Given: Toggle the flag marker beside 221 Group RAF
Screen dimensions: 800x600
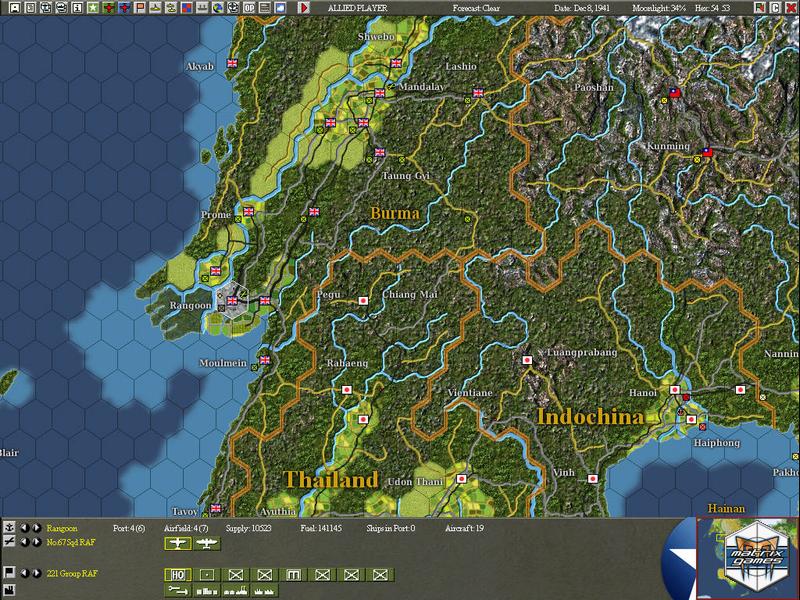Looking at the screenshot, I should click(7, 570).
